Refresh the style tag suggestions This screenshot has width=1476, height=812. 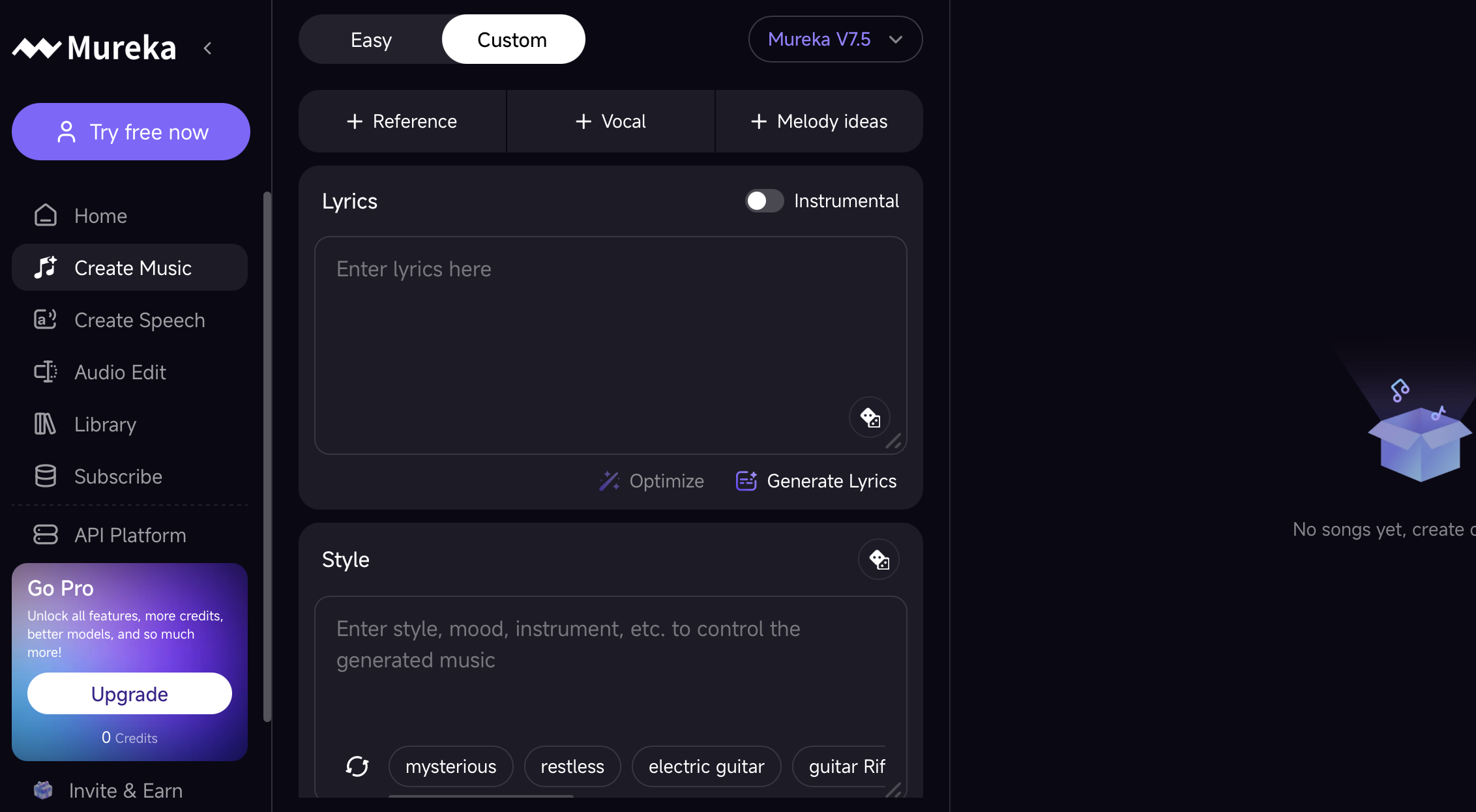tap(357, 766)
